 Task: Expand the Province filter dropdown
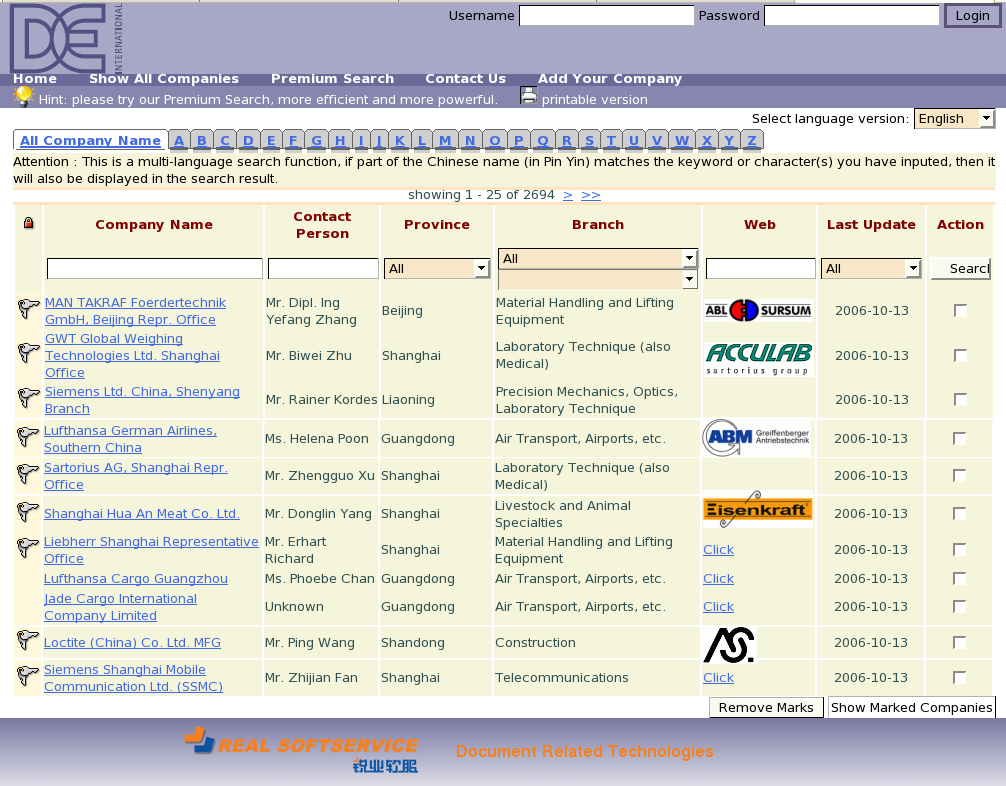tap(481, 269)
